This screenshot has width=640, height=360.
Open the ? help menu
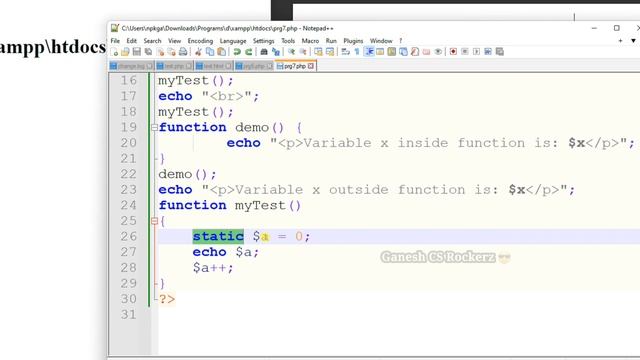click(x=400, y=41)
